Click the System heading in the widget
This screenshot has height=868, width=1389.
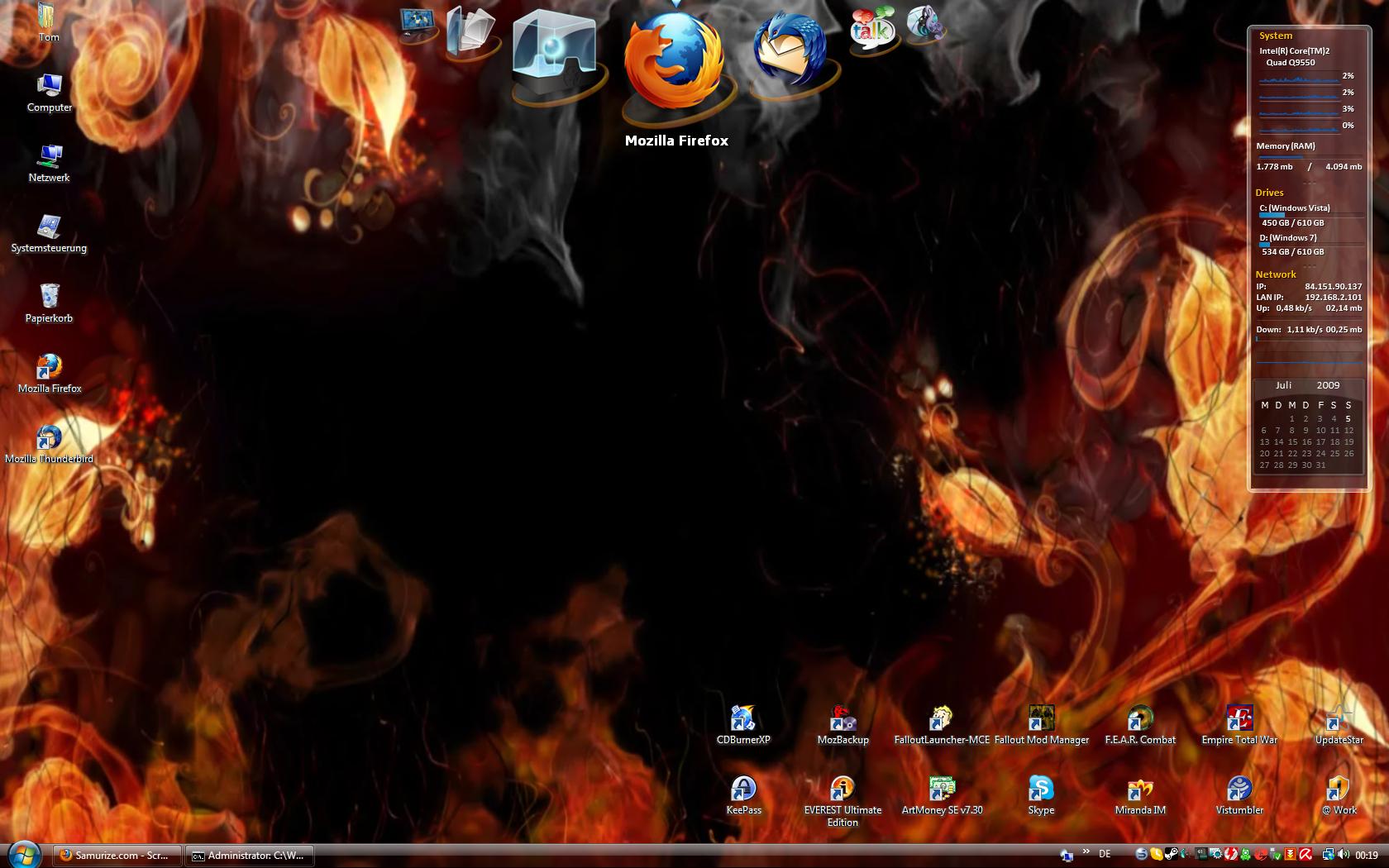[1276, 36]
